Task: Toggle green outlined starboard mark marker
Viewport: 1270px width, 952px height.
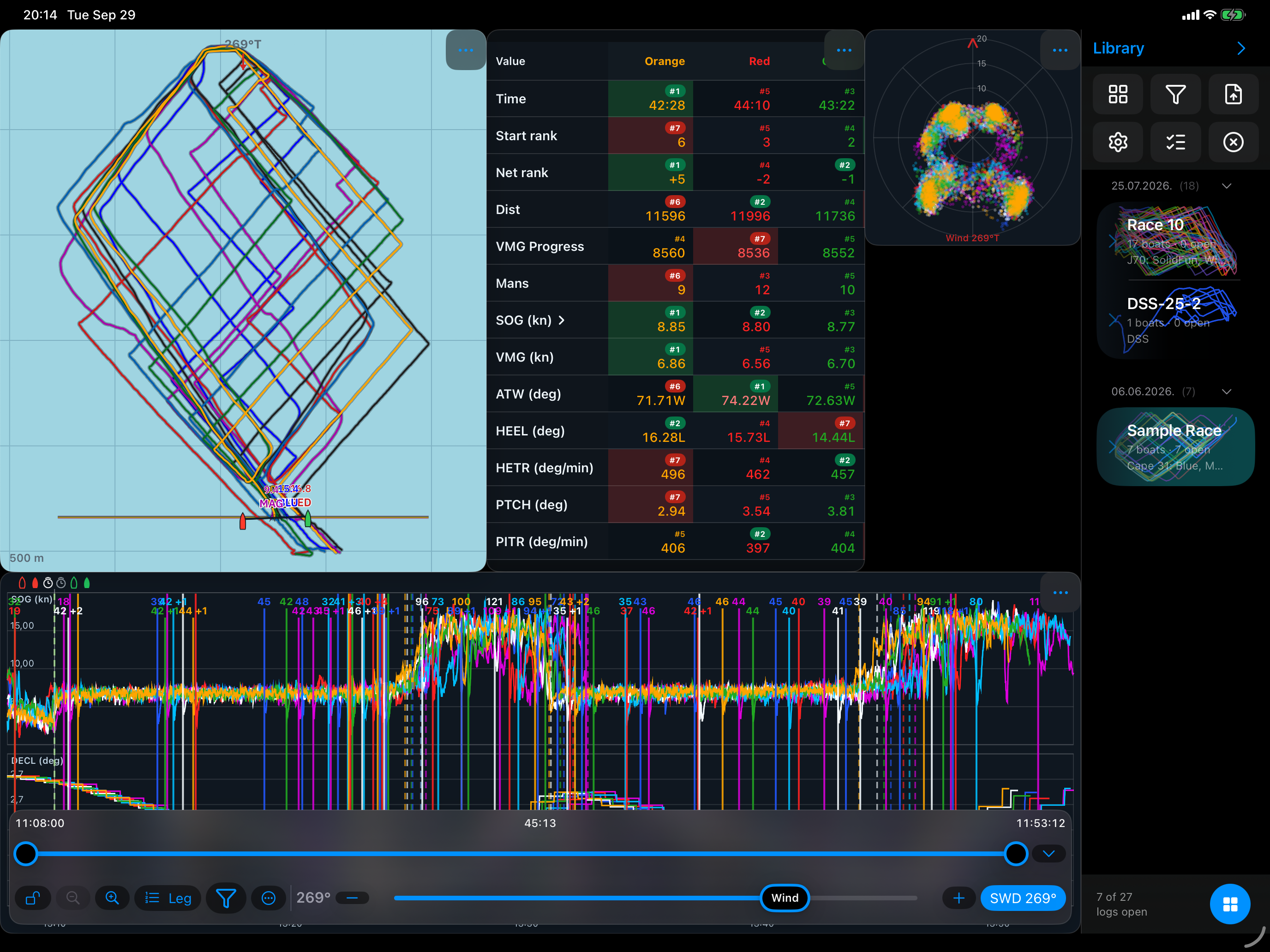Action: pos(73,583)
